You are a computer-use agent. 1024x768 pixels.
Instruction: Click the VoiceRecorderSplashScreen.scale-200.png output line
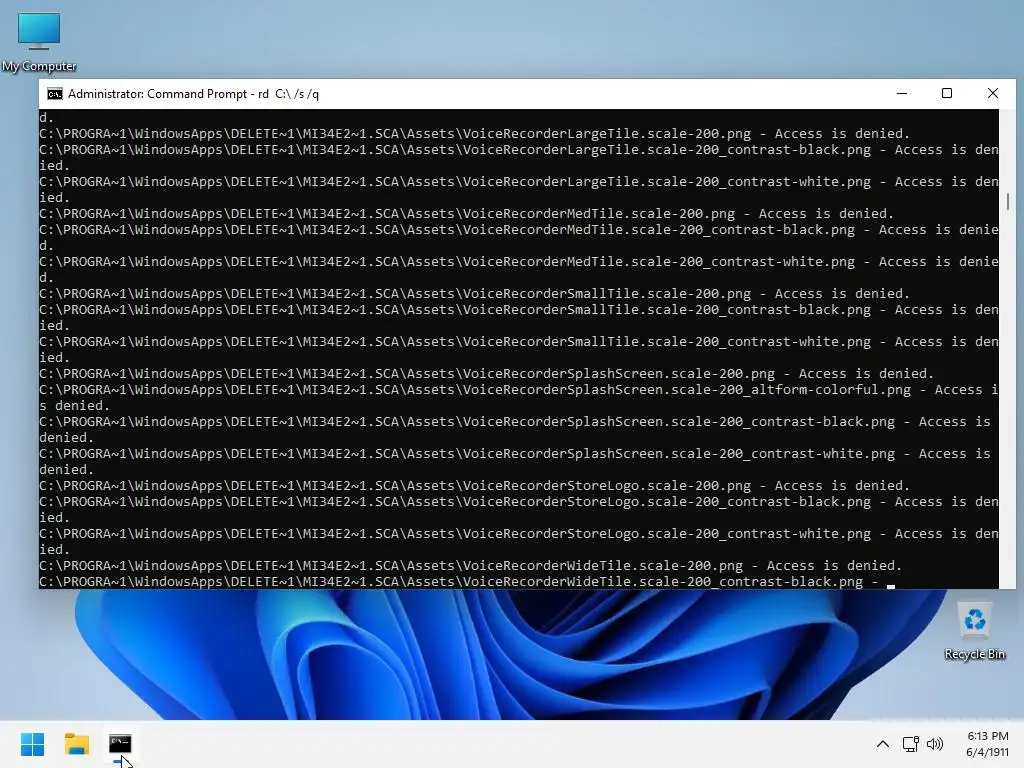click(x=487, y=374)
